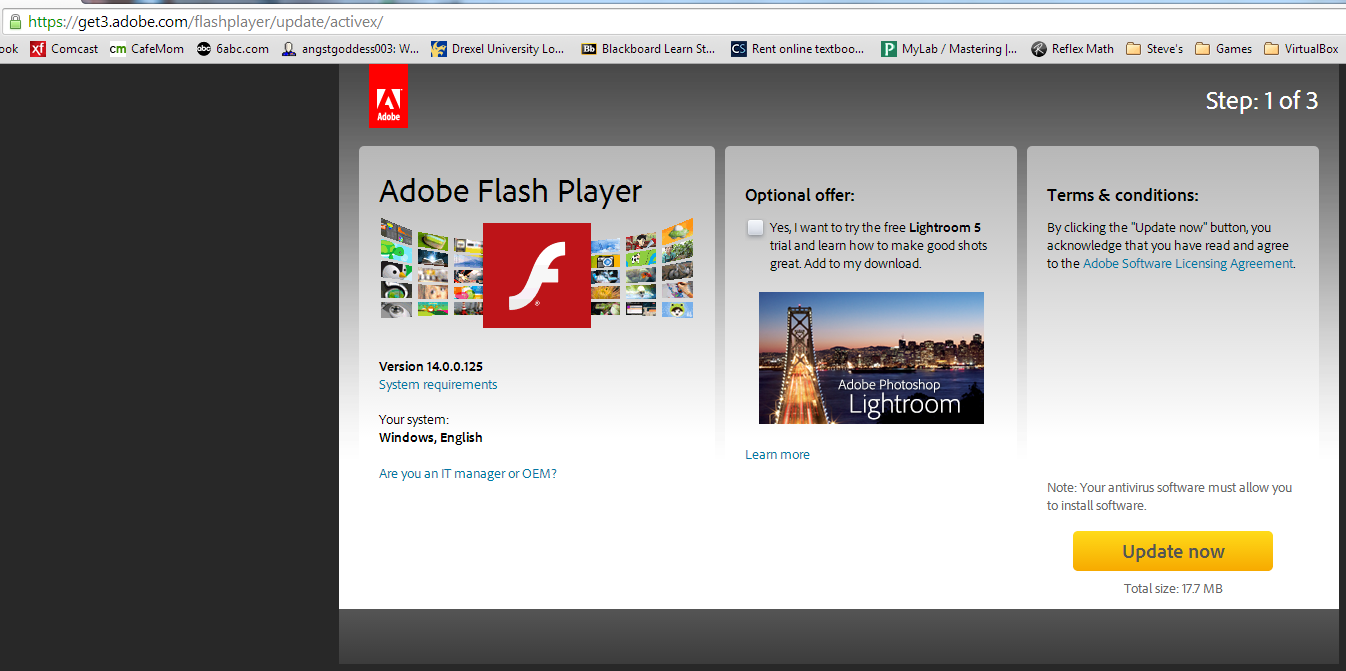Click the Learn more link
Image resolution: width=1346 pixels, height=671 pixels.
tap(777, 455)
